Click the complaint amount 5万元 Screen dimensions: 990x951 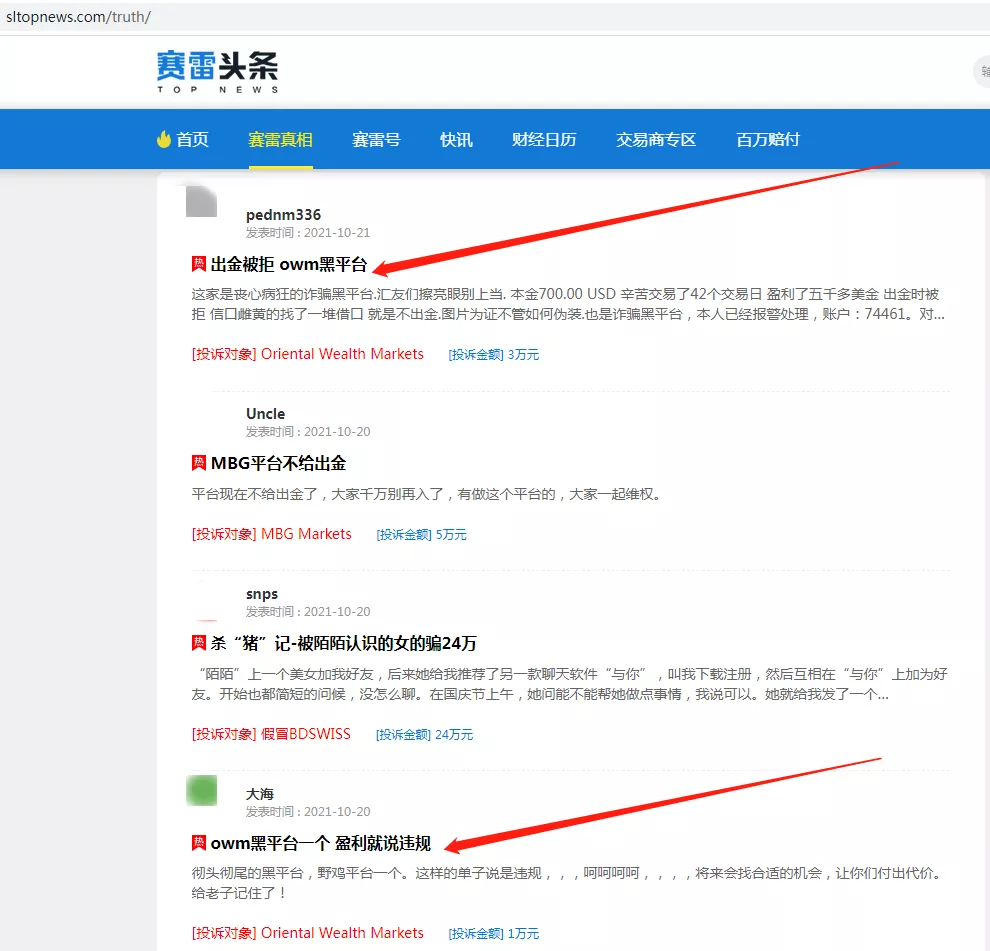point(451,535)
